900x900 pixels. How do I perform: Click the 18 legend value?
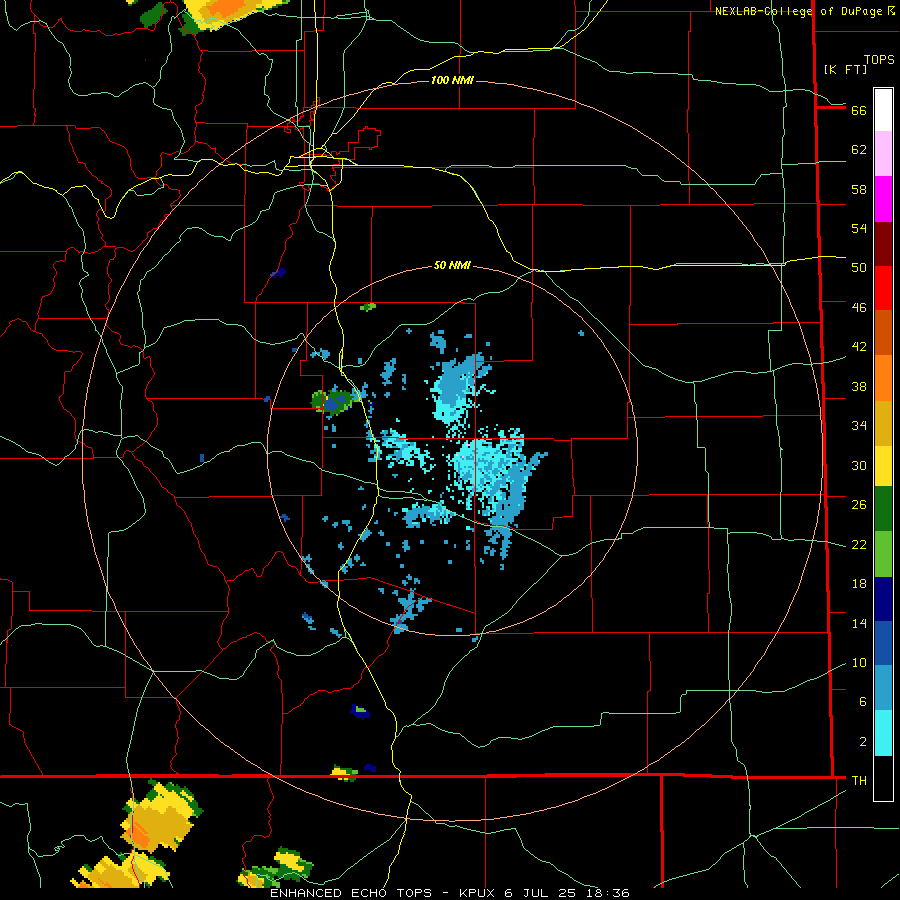[x=859, y=584]
